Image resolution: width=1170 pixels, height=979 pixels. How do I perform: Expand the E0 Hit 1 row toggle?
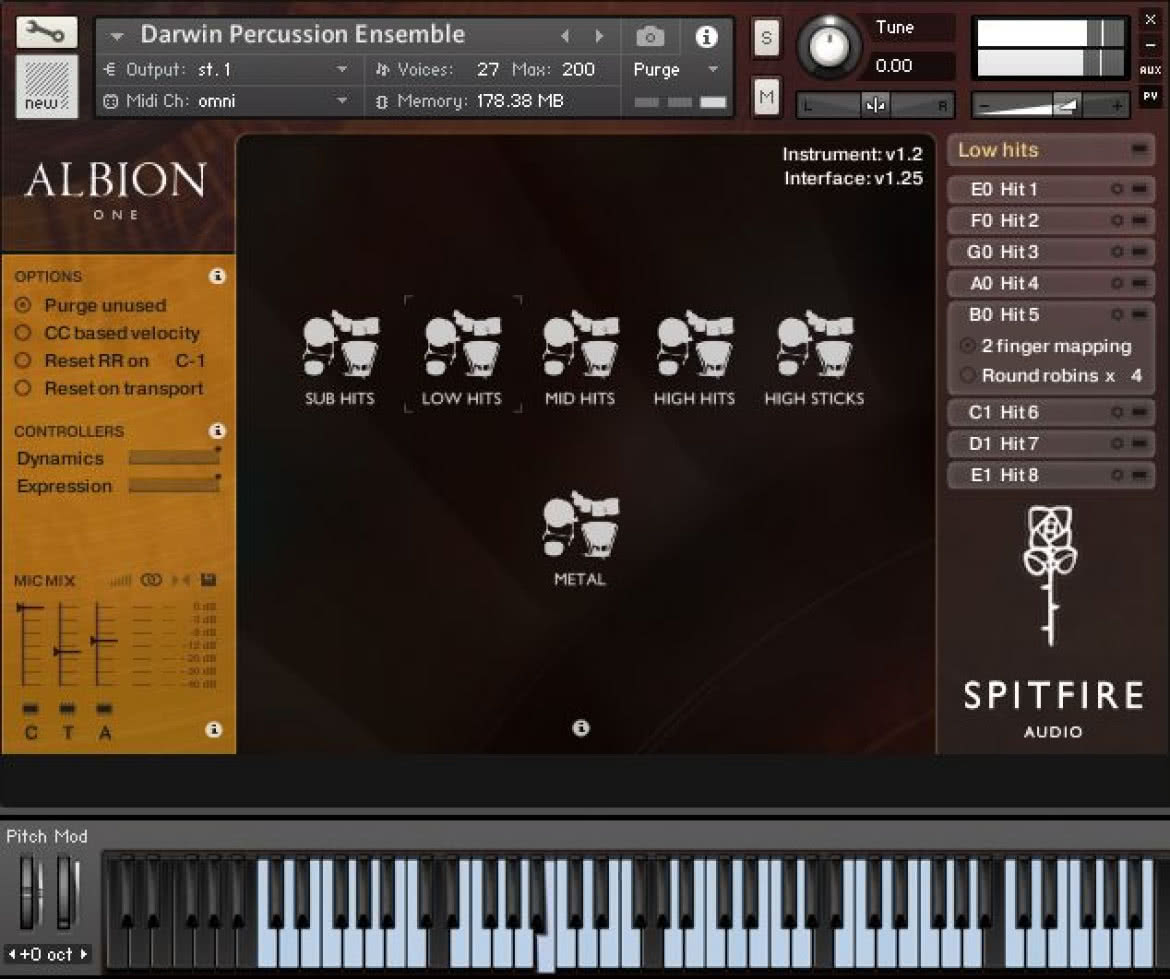1139,189
